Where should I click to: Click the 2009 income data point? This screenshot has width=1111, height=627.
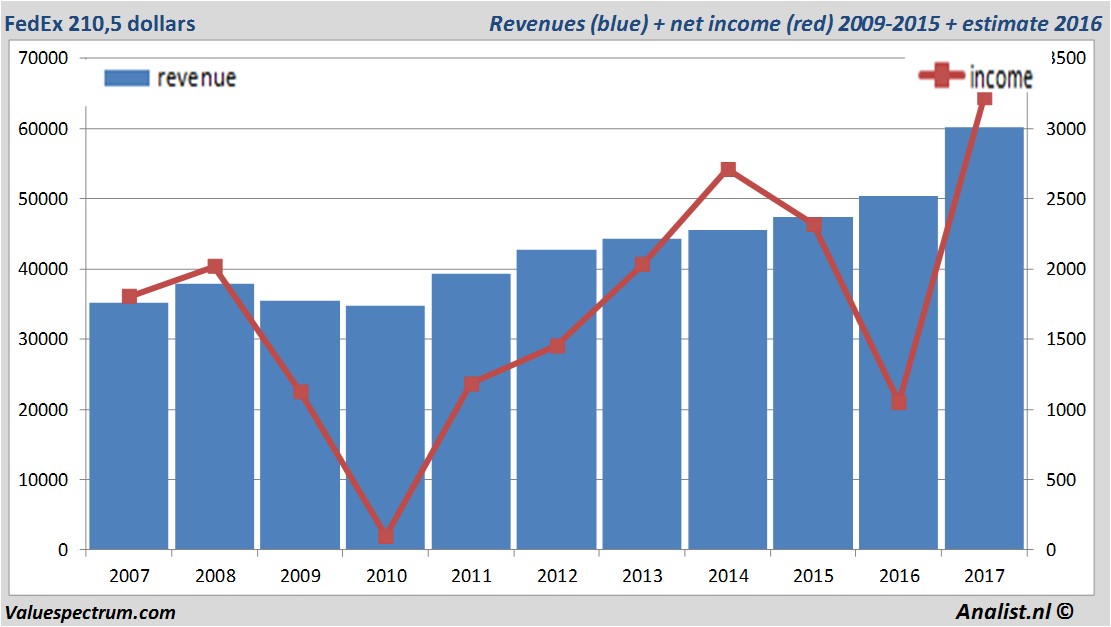pyautogui.click(x=300, y=392)
